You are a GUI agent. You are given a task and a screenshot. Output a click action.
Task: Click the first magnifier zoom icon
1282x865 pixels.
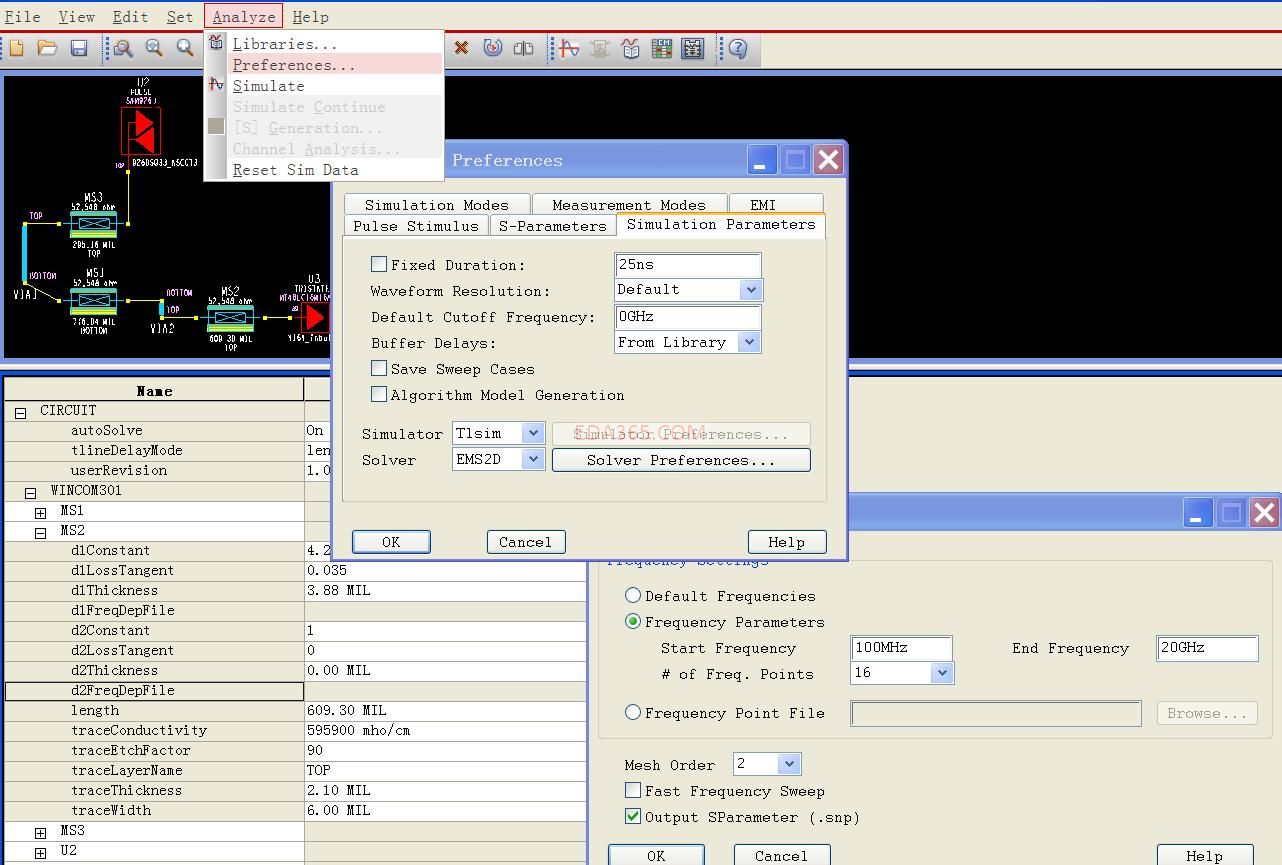(123, 48)
